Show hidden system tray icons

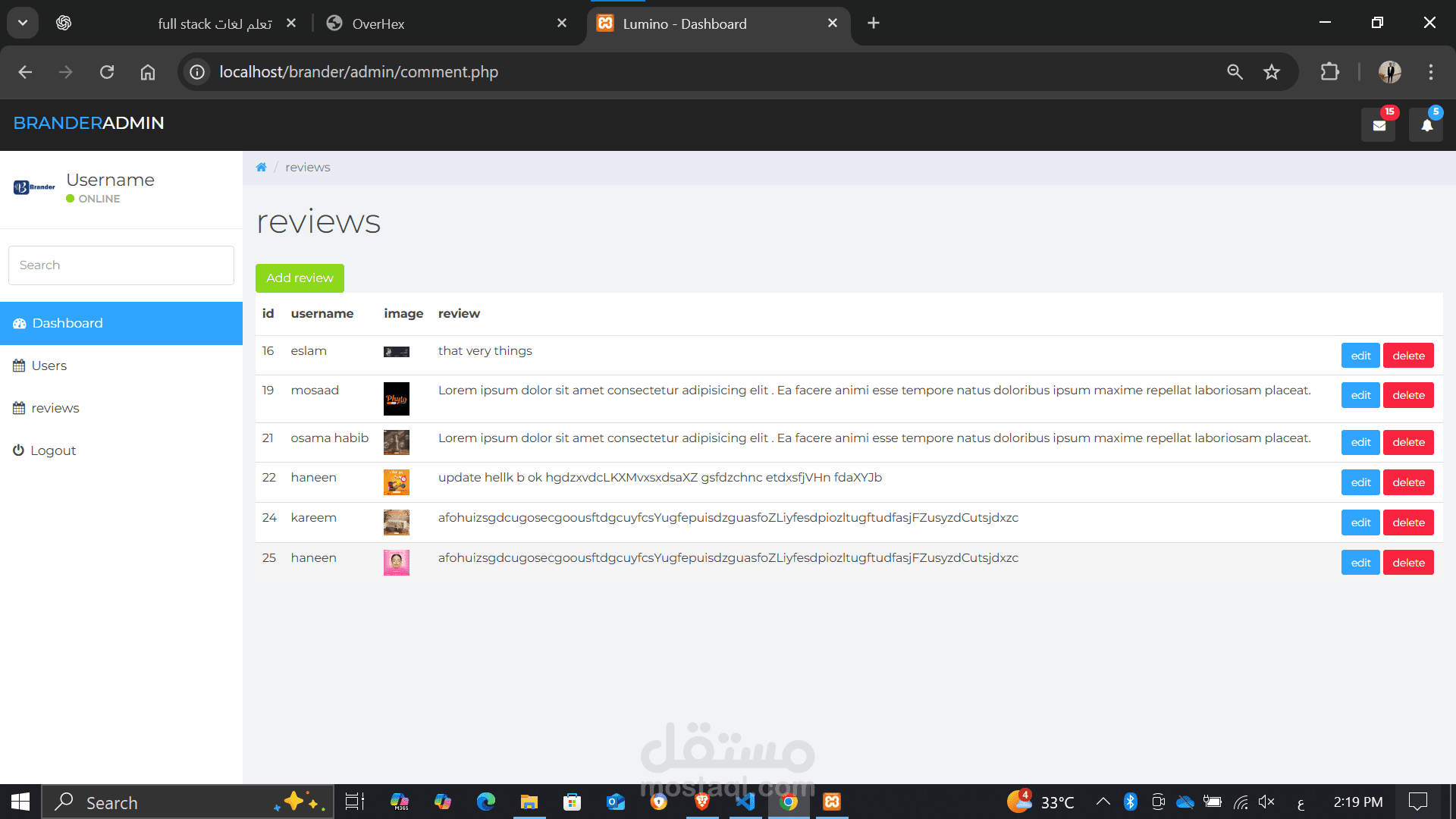pos(1103,802)
